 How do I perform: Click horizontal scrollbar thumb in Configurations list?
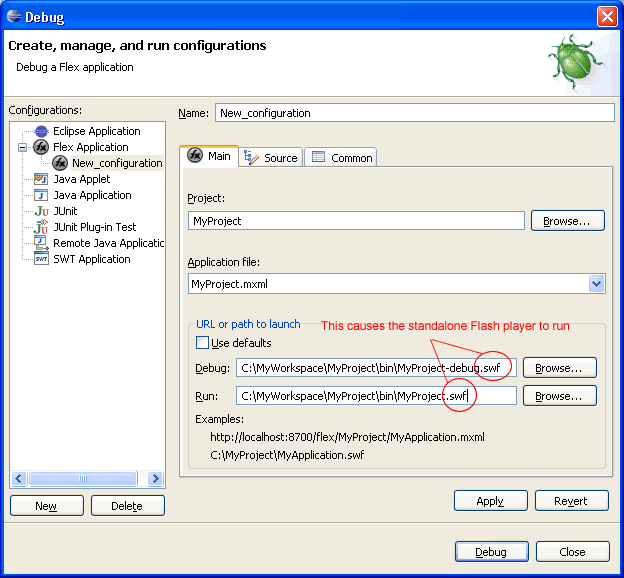[82, 478]
